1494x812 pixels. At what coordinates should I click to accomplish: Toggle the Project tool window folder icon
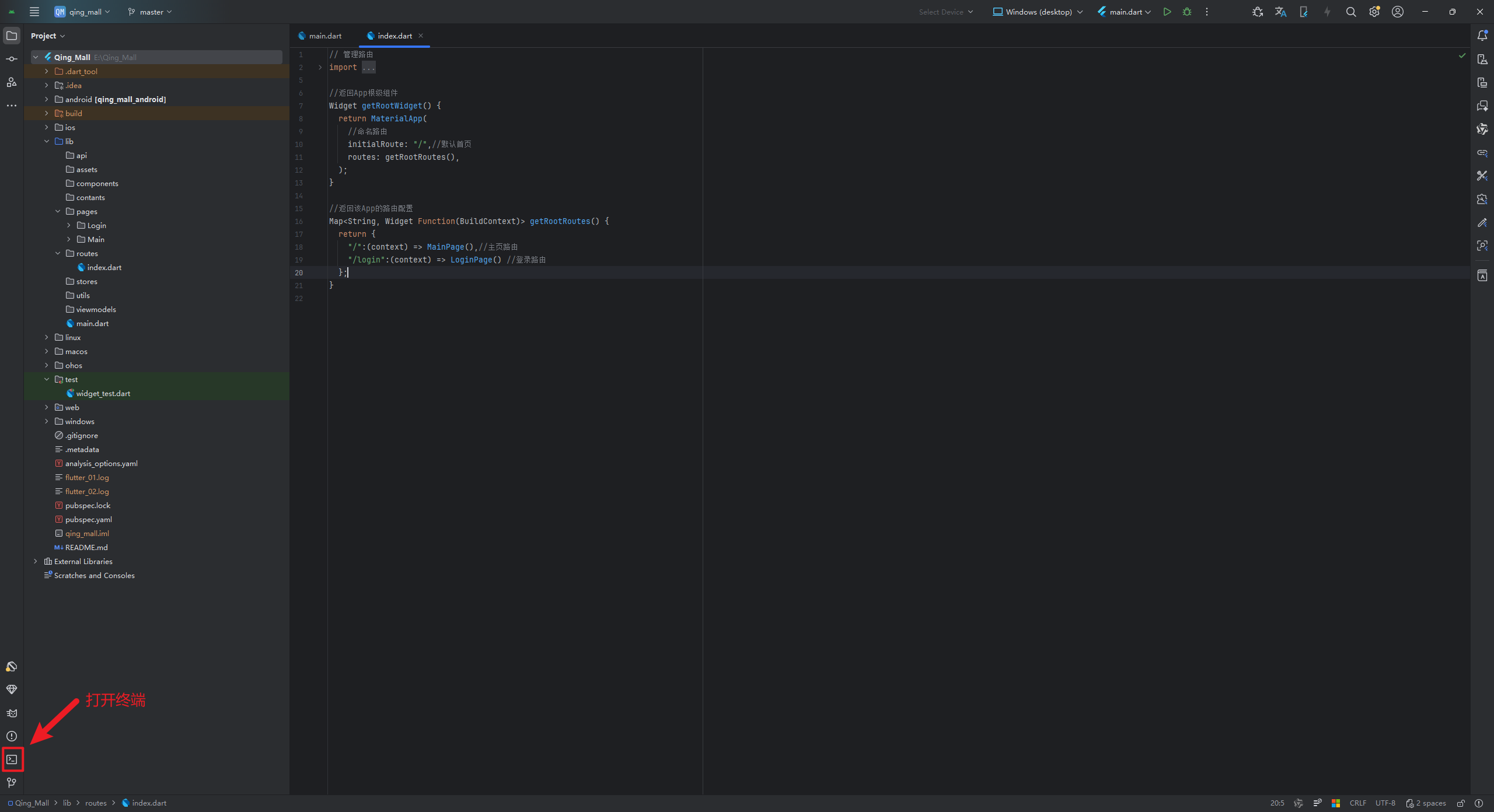point(12,36)
